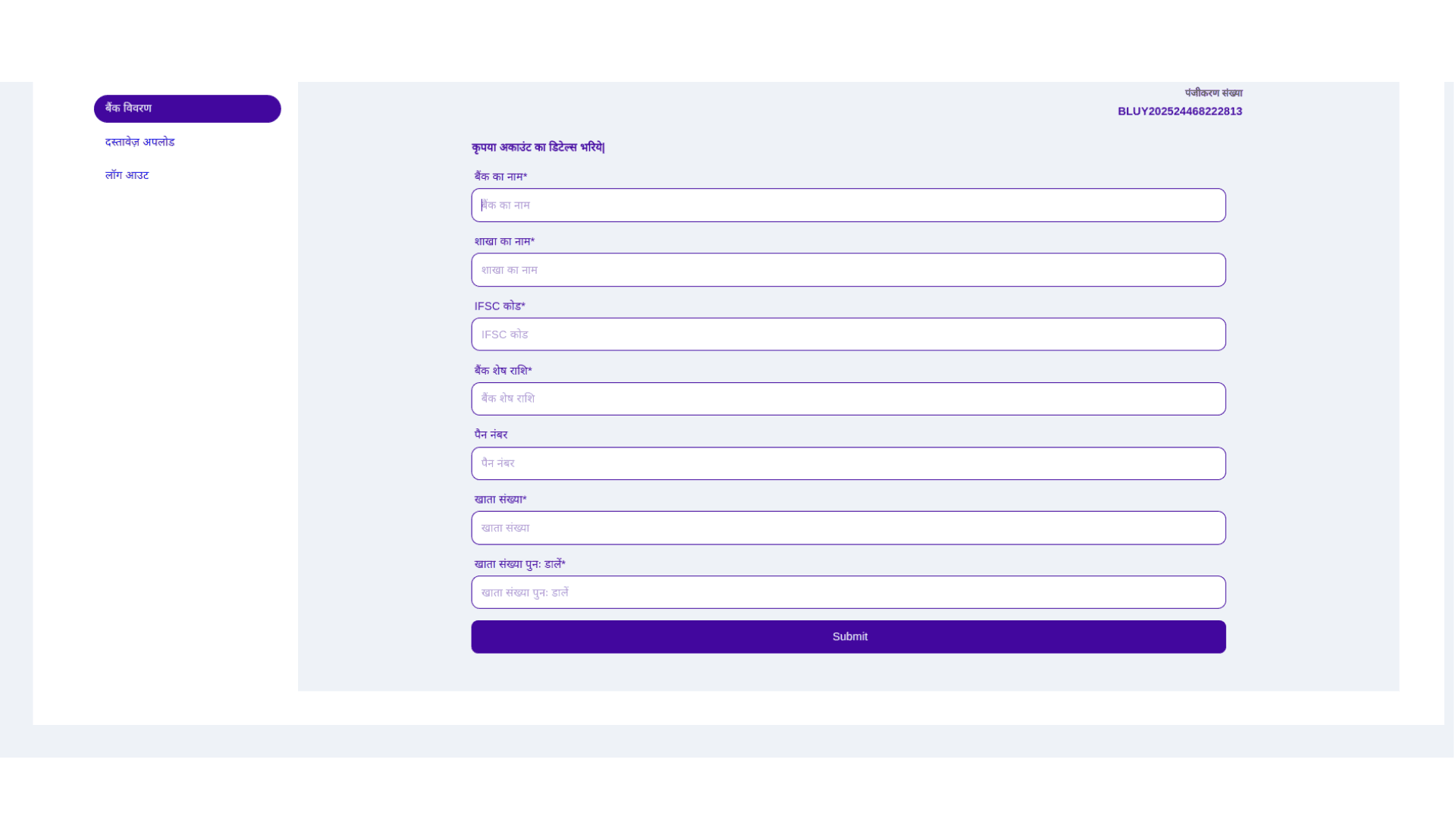Place cursor in IFSC कोड input box
Screen dimensions: 1456x819
(x=848, y=334)
